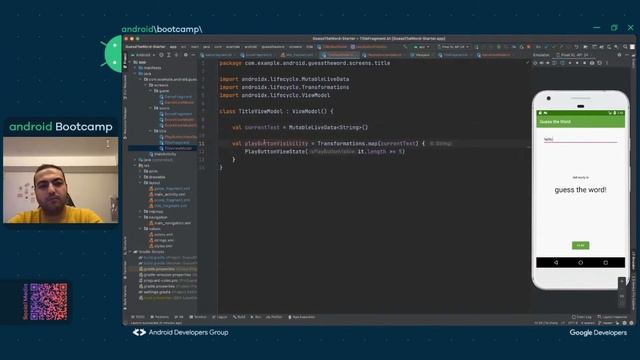
Task: Open the Logcat tool window tab
Action: tap(220, 317)
